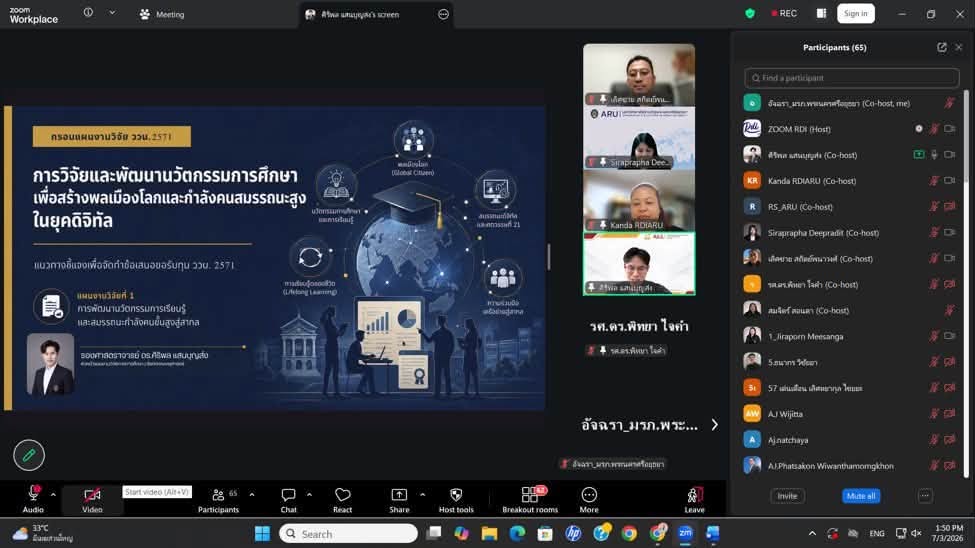Click the Mute all button

point(861,496)
